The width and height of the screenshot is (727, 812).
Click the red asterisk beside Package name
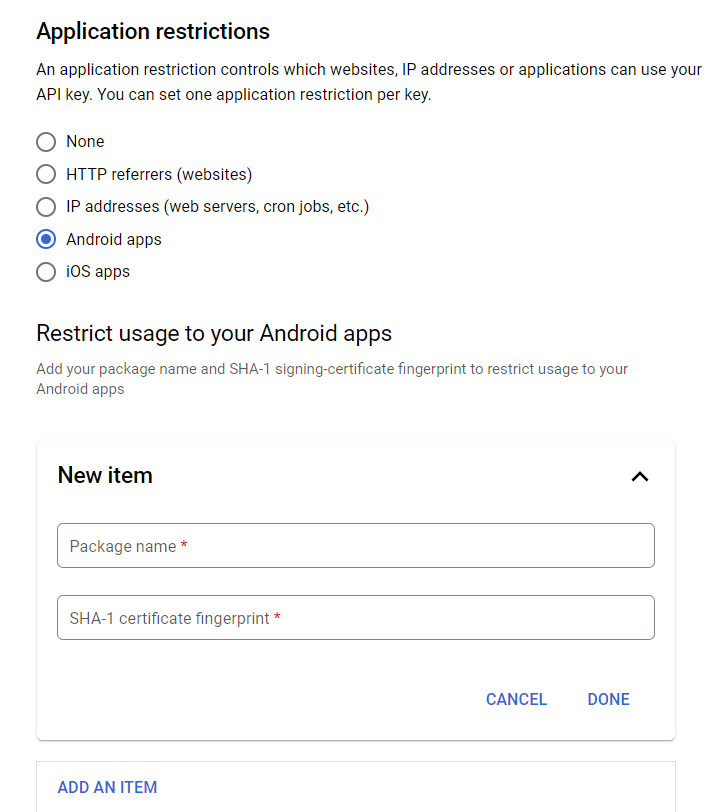(184, 546)
